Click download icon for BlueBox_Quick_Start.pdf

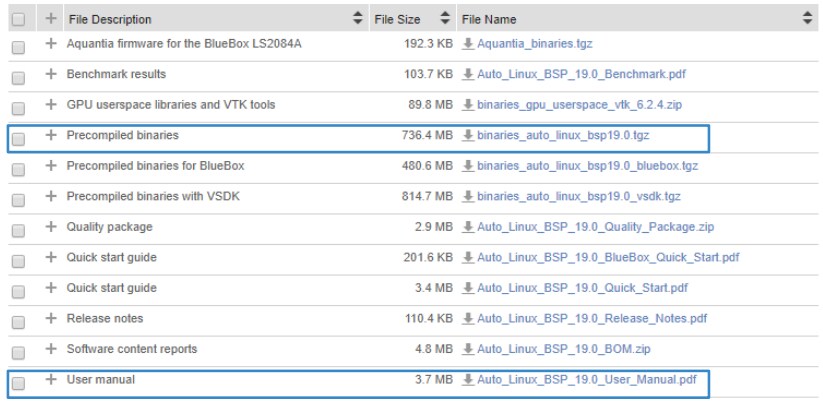467,257
